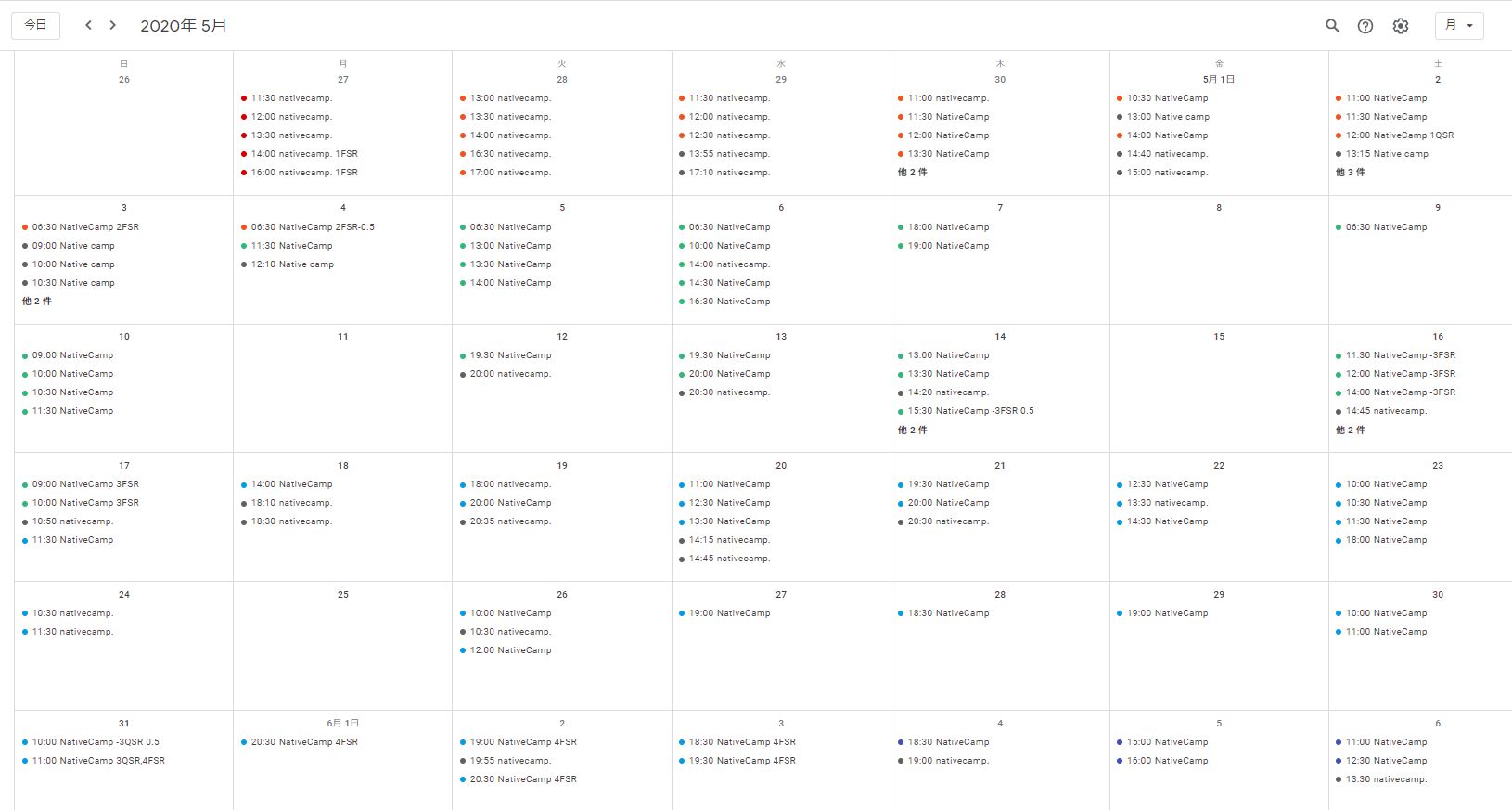Screen dimensions: 1512x810
Task: Select 11:00 NativeCamp 3QSR,4FSR event
Action: point(98,761)
